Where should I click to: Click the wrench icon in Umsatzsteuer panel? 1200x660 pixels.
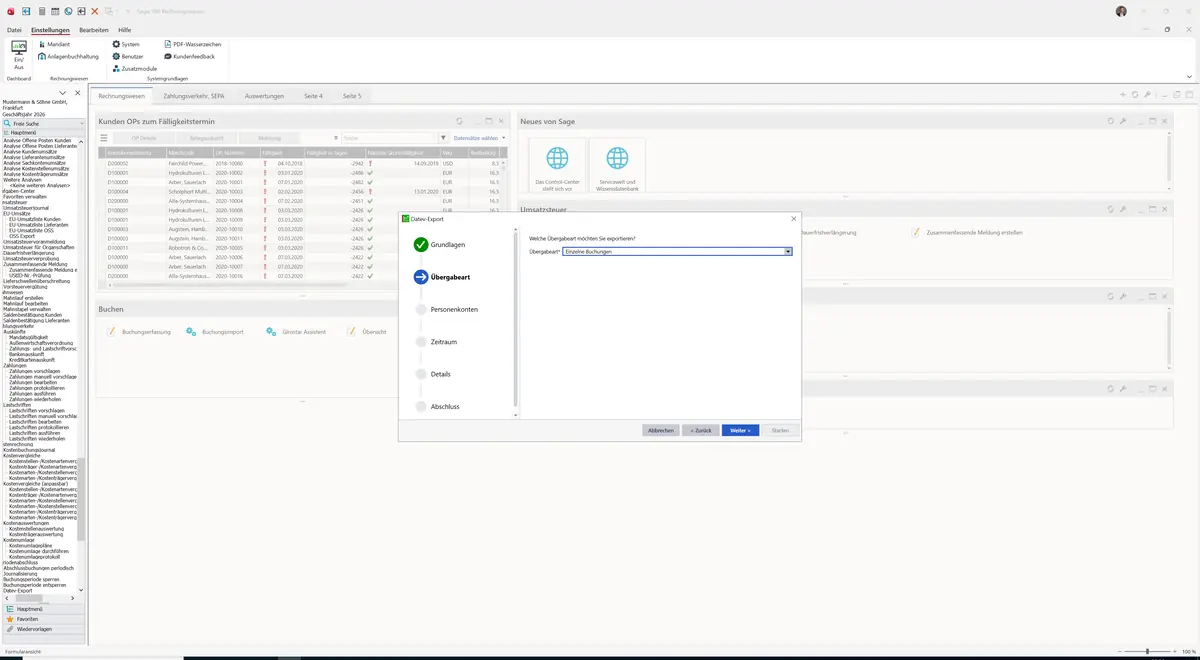(x=1124, y=210)
